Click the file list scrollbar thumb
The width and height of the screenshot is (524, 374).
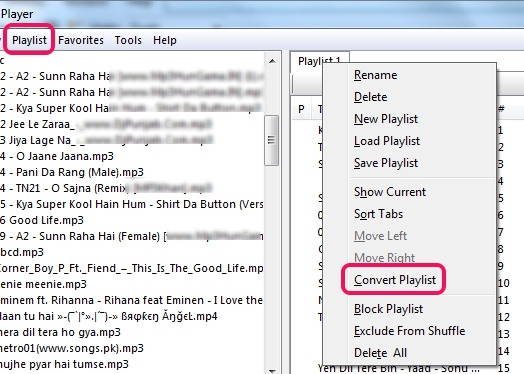271,140
